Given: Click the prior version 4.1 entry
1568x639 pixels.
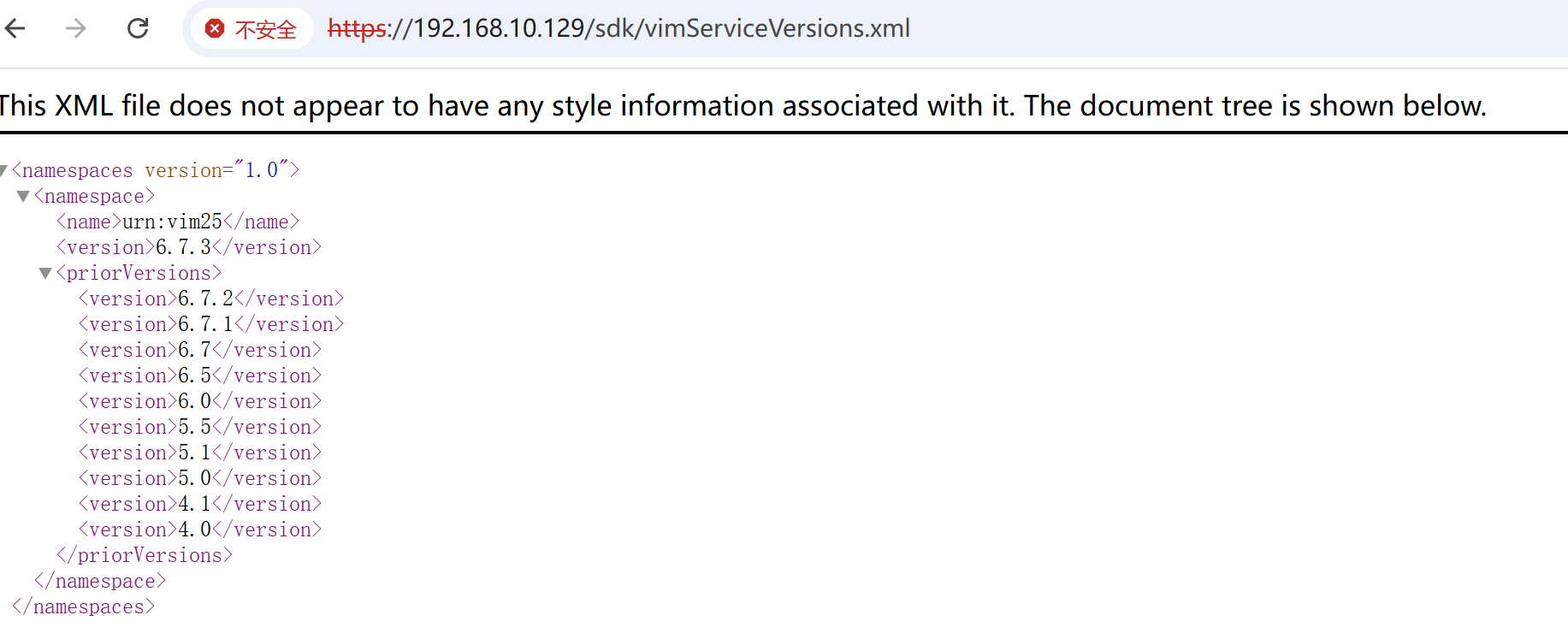Looking at the screenshot, I should [x=199, y=505].
